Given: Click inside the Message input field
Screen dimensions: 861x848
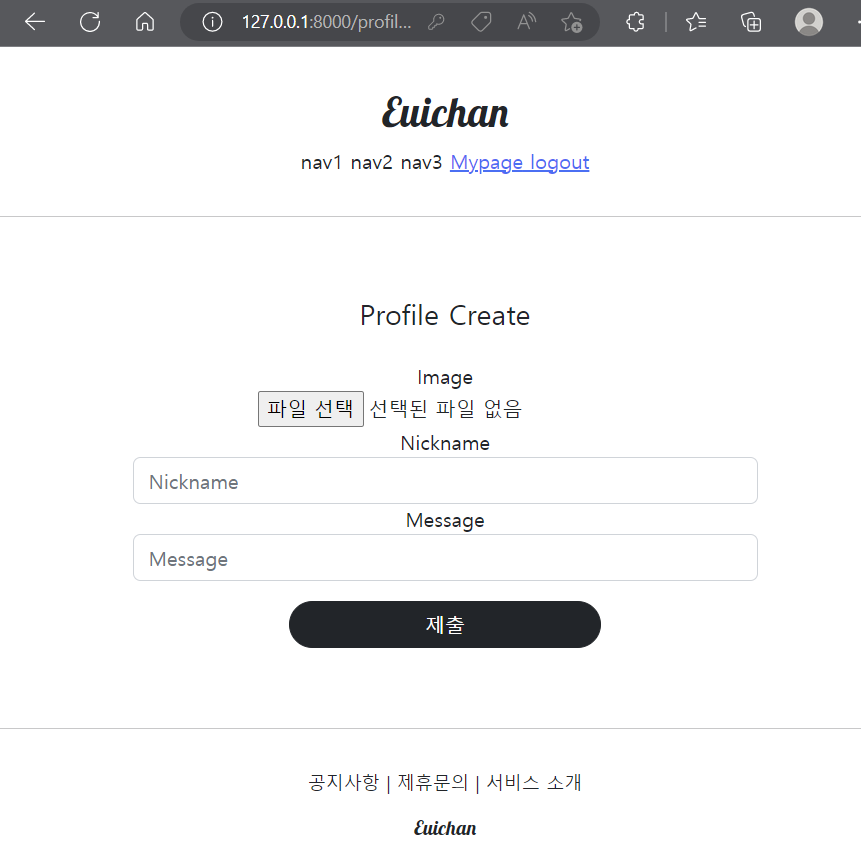Looking at the screenshot, I should (445, 557).
